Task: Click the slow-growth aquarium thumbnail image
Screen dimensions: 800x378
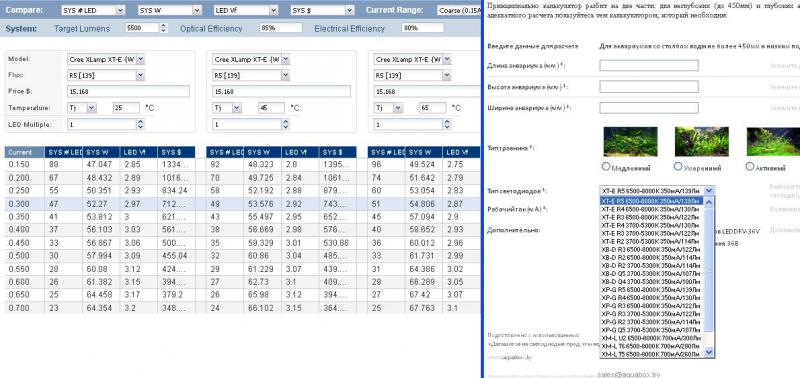Action: tap(630, 141)
